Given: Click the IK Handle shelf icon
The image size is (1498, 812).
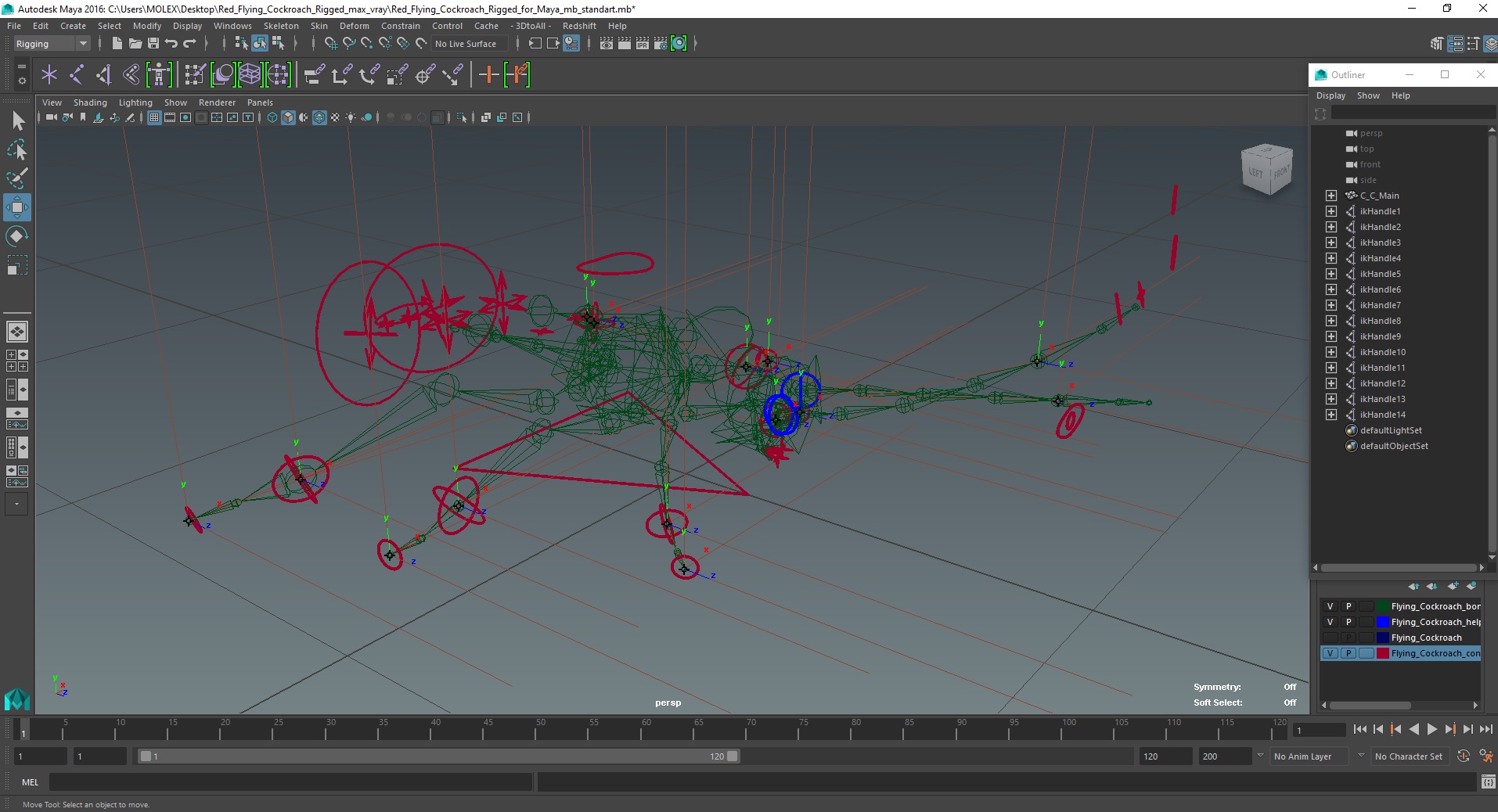Looking at the screenshot, I should 104,75.
